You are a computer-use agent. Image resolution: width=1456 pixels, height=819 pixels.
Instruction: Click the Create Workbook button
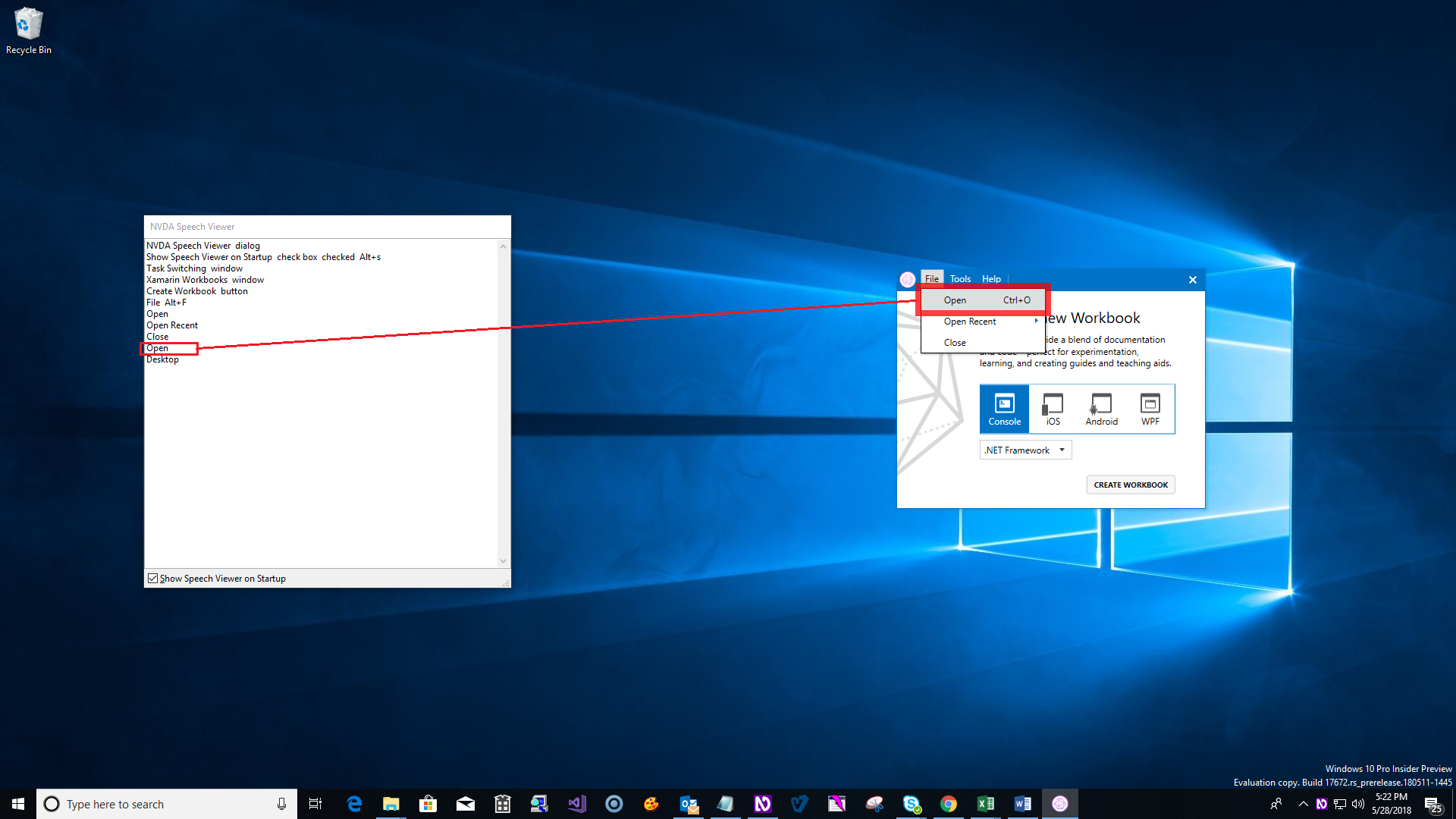click(1130, 485)
